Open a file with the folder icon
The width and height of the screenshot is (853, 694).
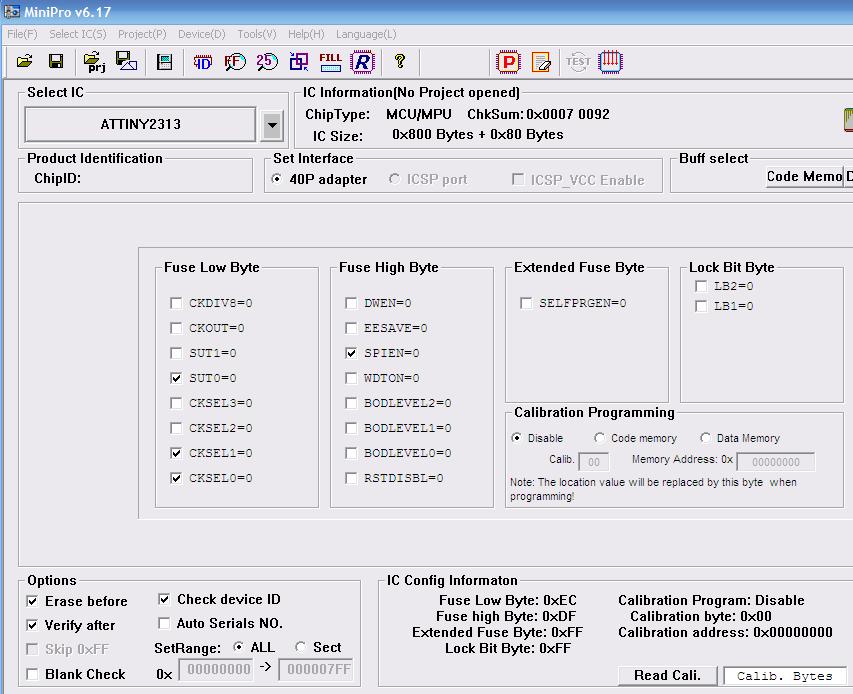tap(24, 61)
